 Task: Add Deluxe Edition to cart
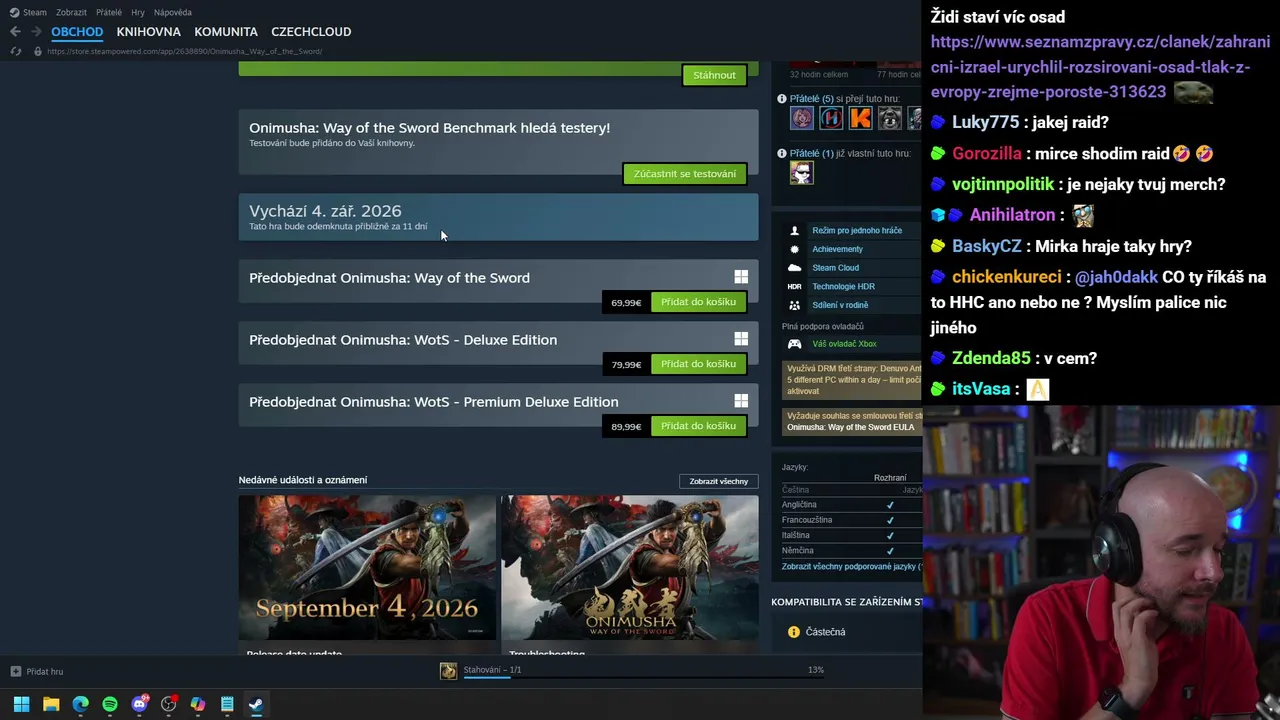698,364
